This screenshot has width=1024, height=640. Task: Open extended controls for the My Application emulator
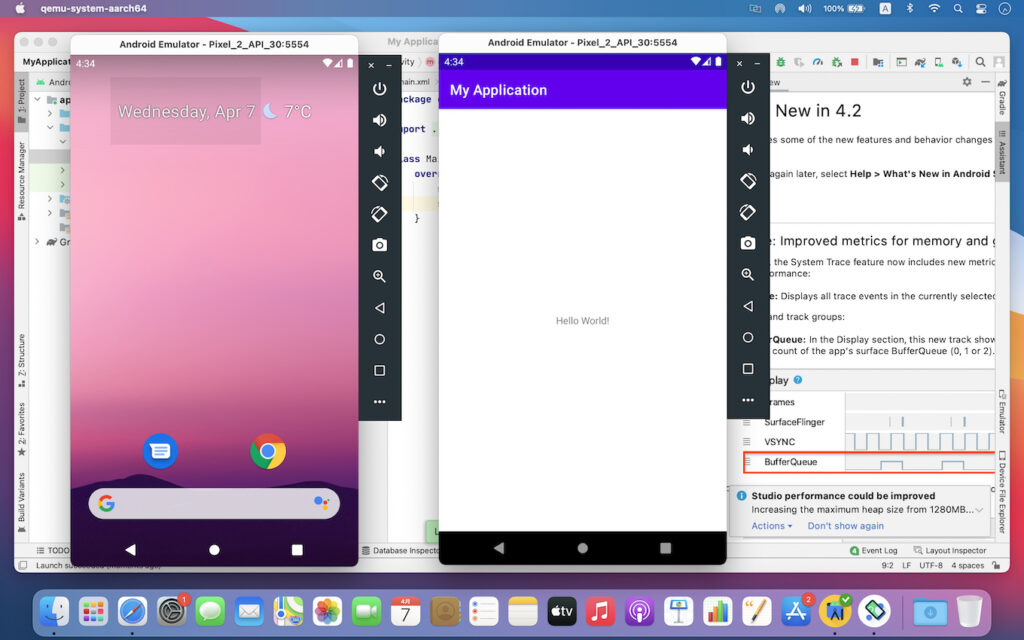[747, 400]
